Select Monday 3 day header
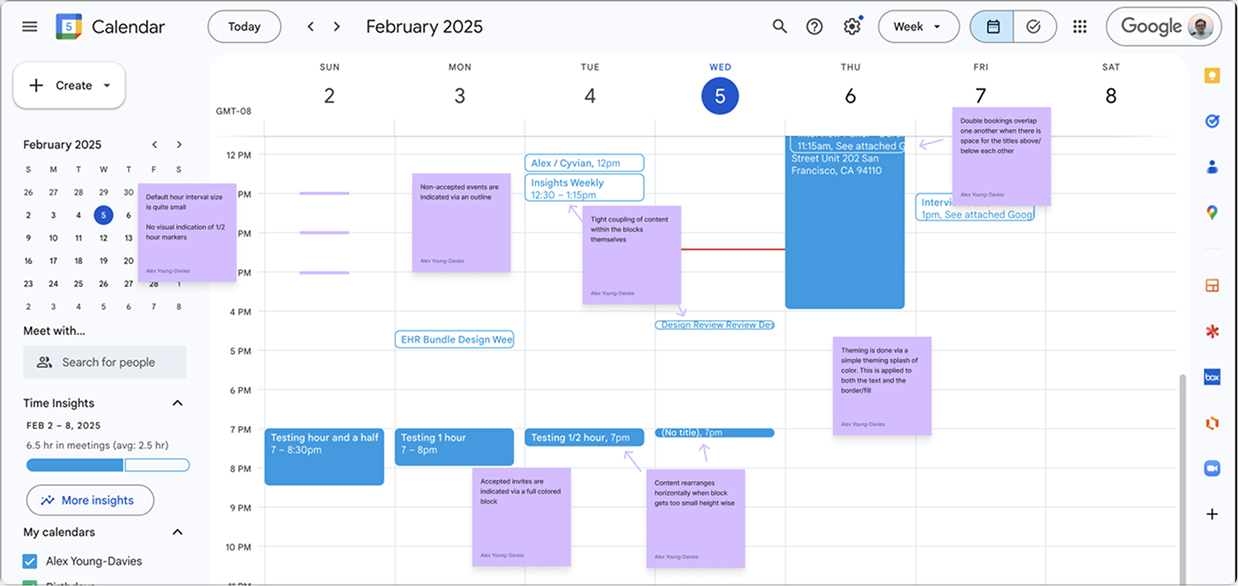The image size is (1238, 586). coord(459,96)
